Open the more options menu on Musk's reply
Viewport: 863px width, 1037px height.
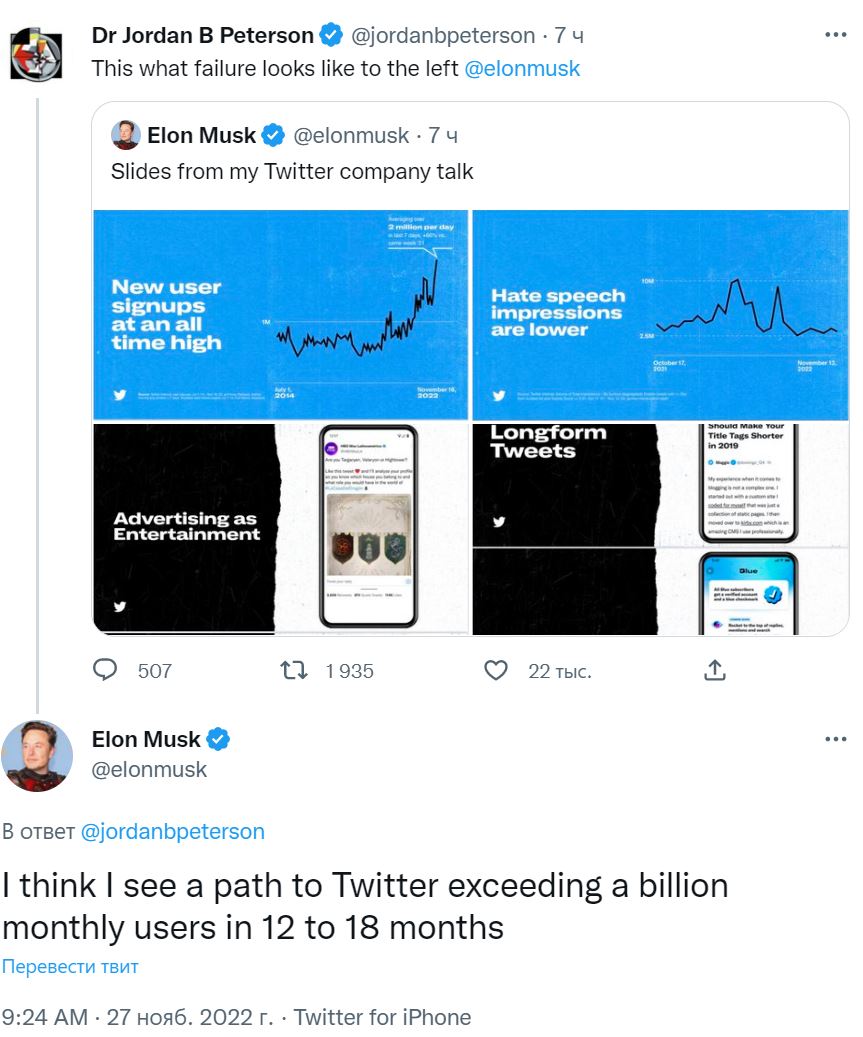(835, 739)
